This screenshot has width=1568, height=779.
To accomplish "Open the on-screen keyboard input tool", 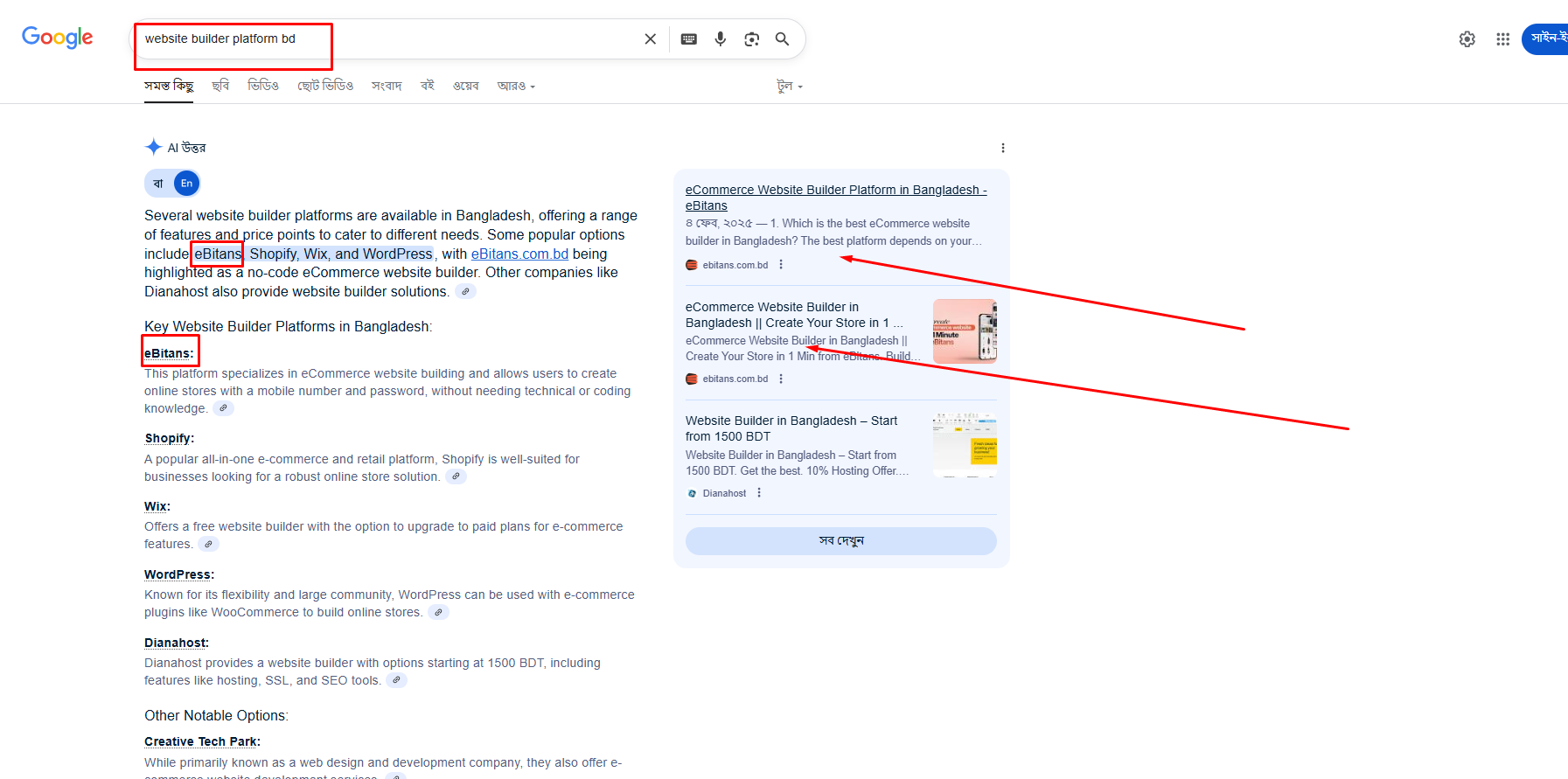I will [x=689, y=39].
